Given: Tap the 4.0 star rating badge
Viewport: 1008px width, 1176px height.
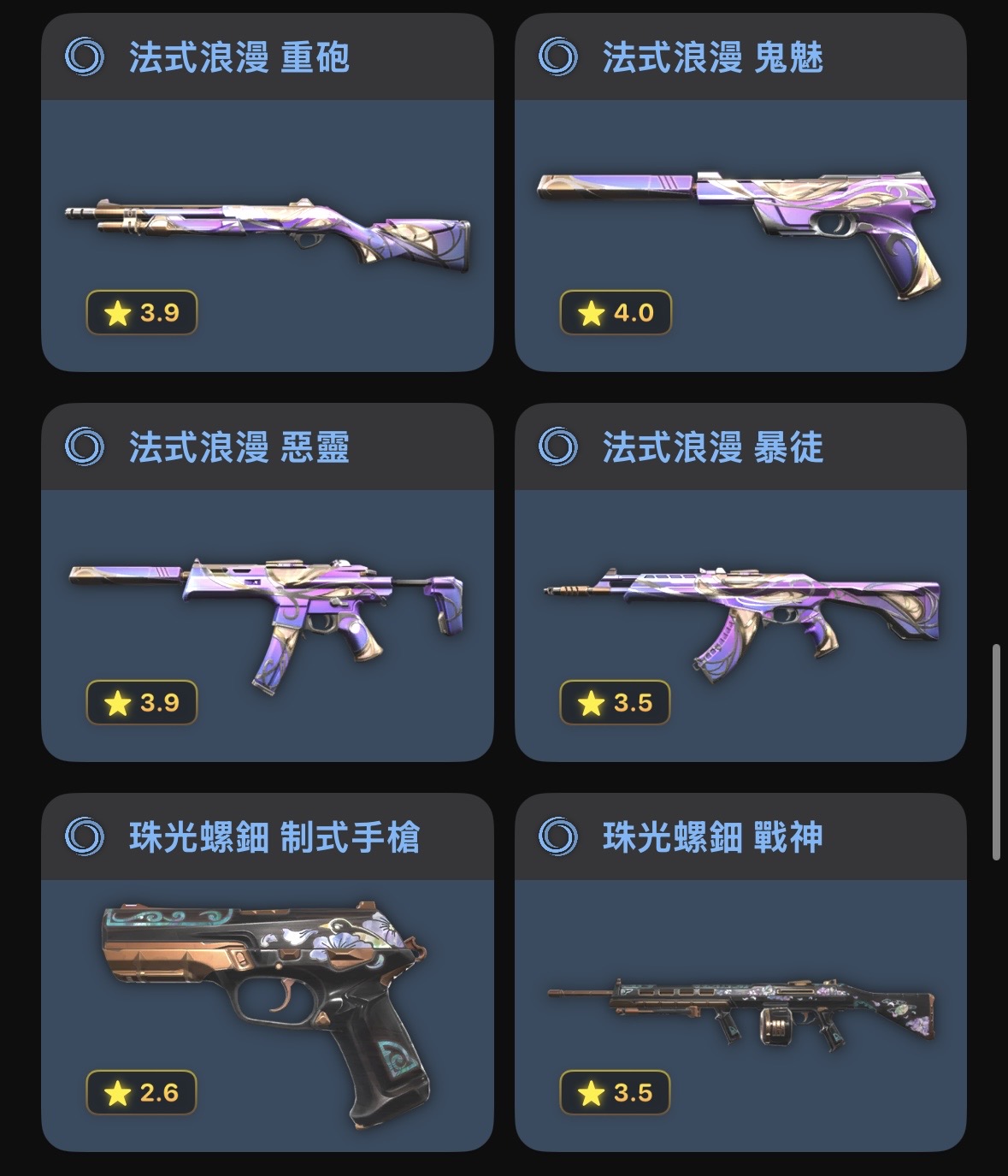Looking at the screenshot, I should click(616, 313).
